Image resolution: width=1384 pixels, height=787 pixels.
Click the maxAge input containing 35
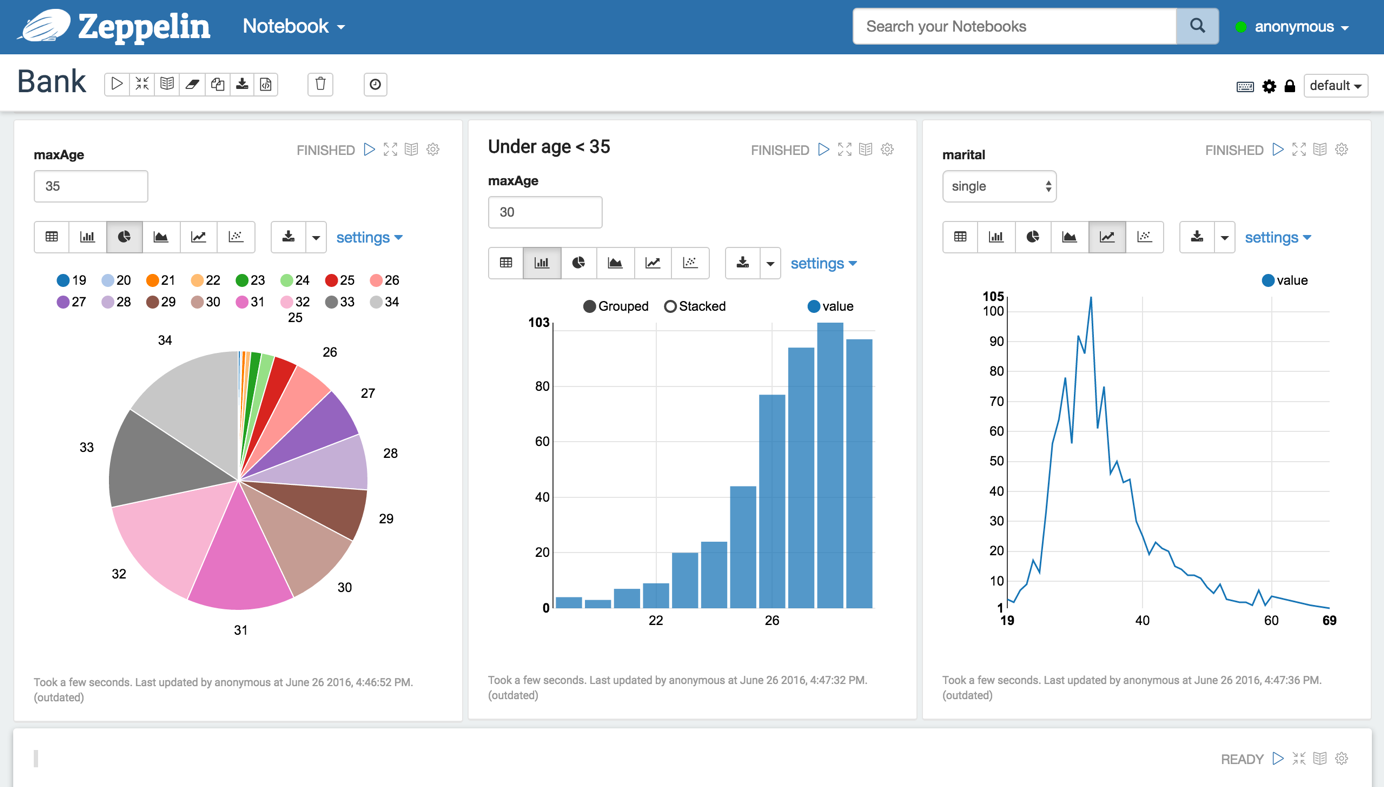coord(91,186)
